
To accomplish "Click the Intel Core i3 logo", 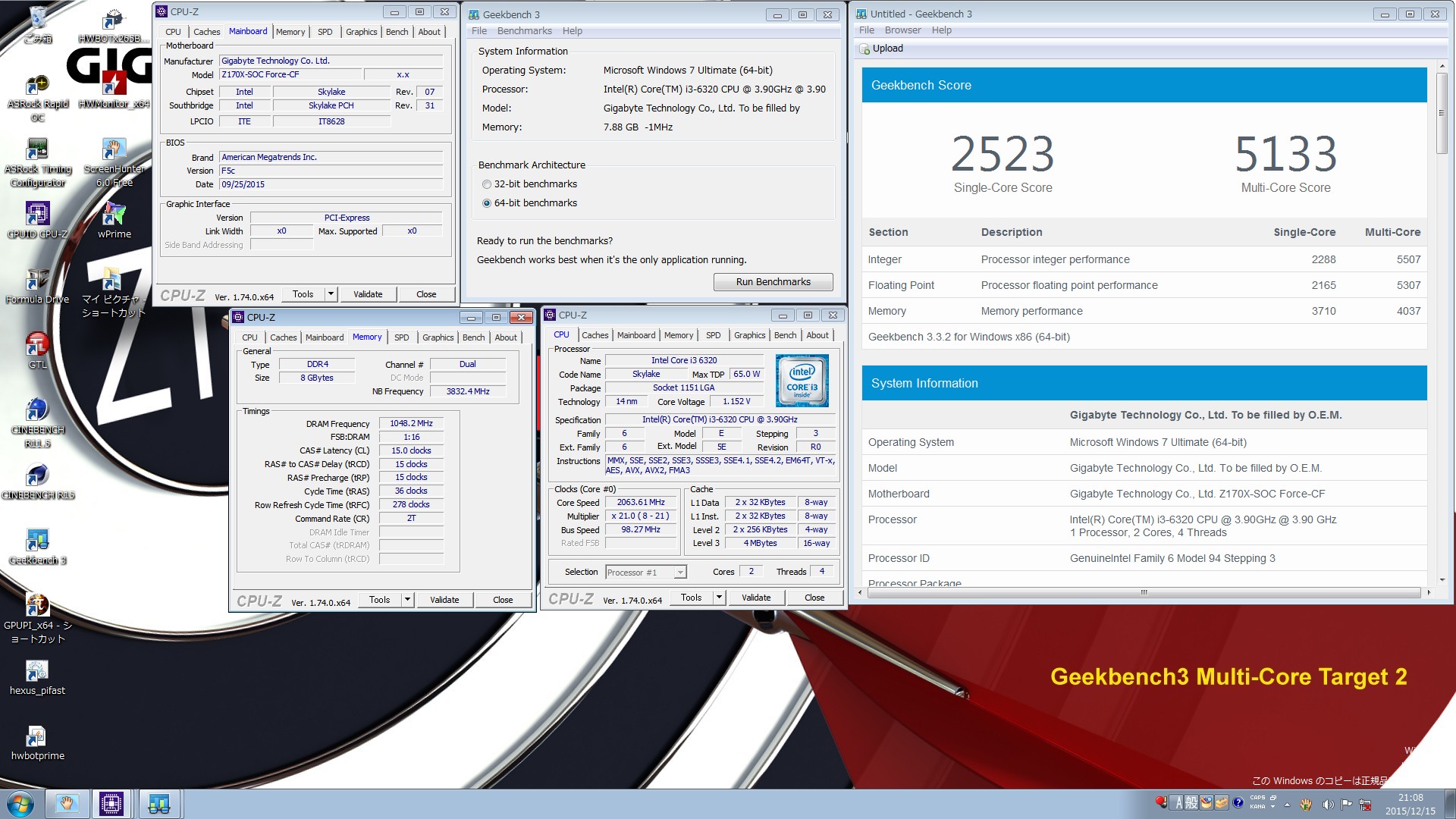I will click(x=802, y=380).
